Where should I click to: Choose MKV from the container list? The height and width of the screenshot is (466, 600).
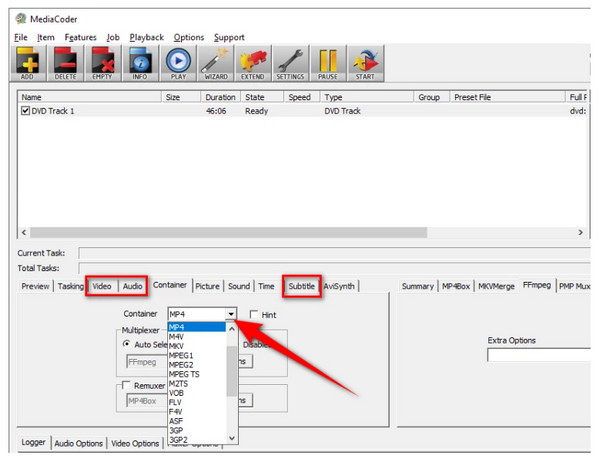176,346
